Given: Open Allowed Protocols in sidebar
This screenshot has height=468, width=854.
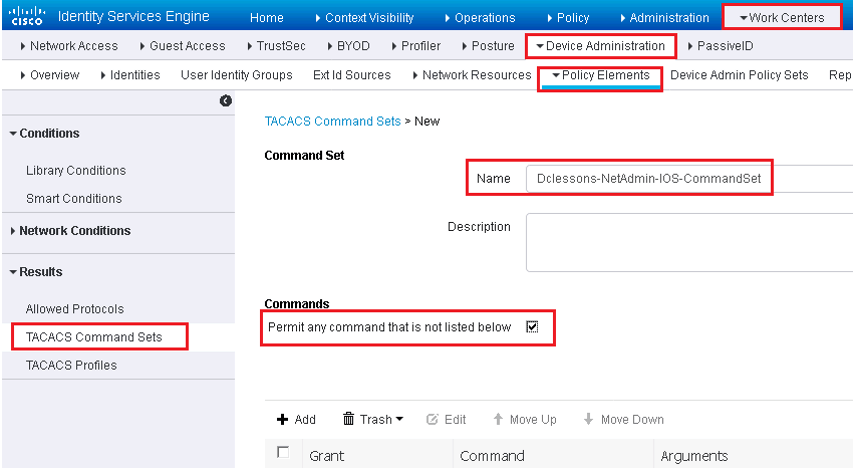Looking at the screenshot, I should click(75, 309).
